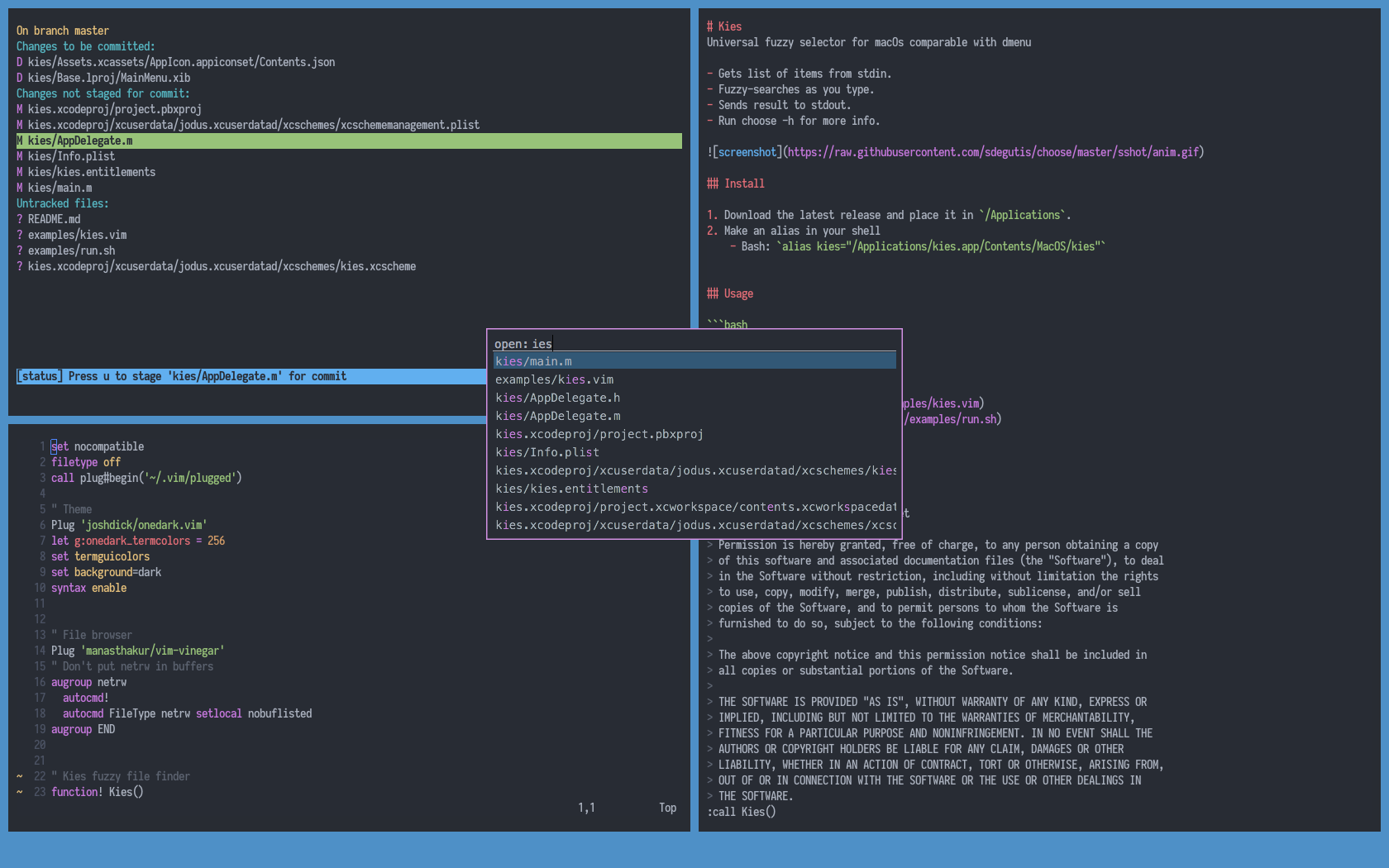The width and height of the screenshot is (1389, 868).
Task: Click 'let g:onedark_termcolors = 256' line
Action: tap(138, 541)
